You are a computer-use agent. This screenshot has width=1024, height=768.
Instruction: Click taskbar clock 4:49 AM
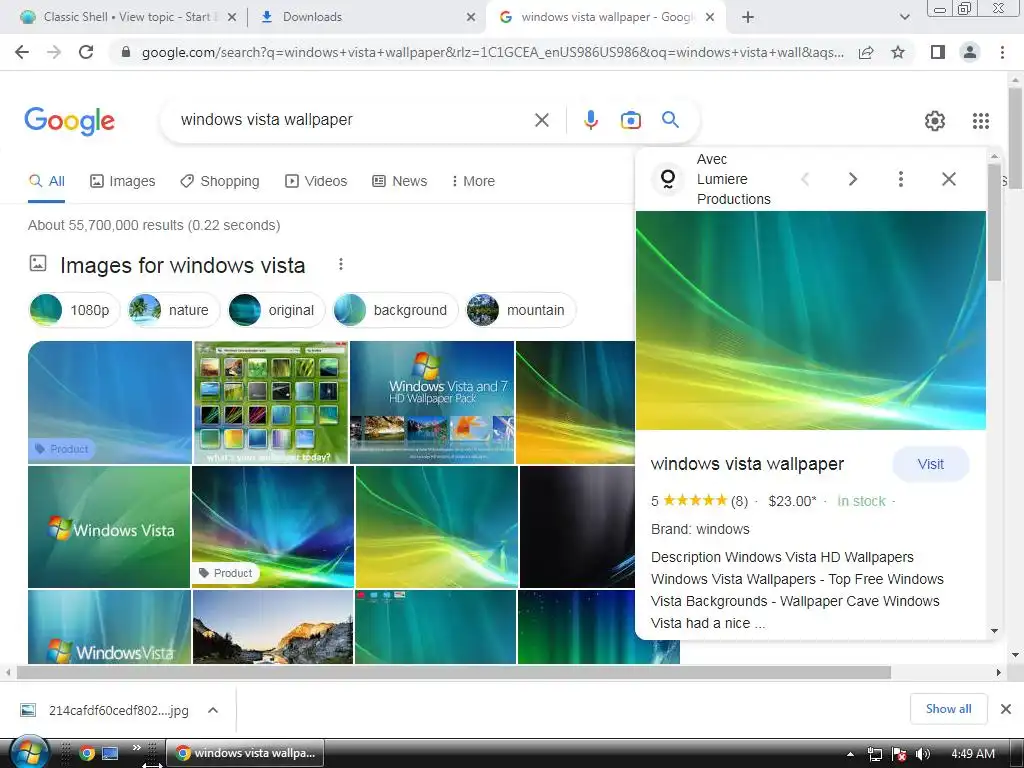coord(972,754)
